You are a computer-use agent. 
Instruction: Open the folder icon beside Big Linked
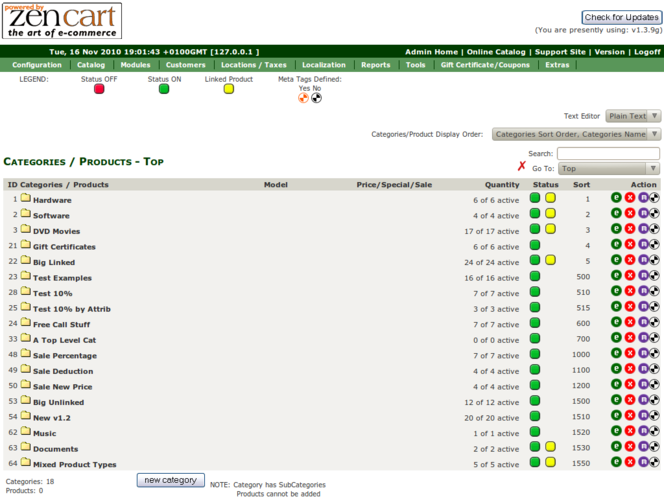(x=25, y=261)
